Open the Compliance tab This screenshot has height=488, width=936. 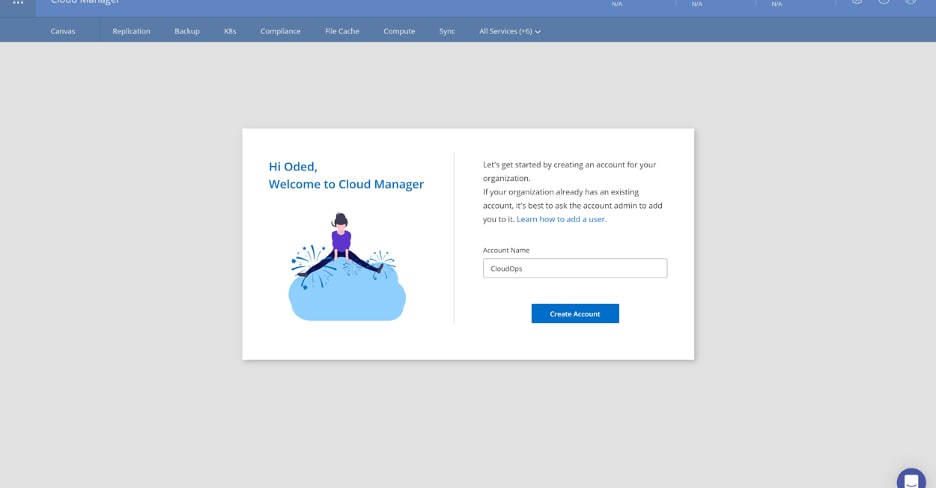pos(280,31)
